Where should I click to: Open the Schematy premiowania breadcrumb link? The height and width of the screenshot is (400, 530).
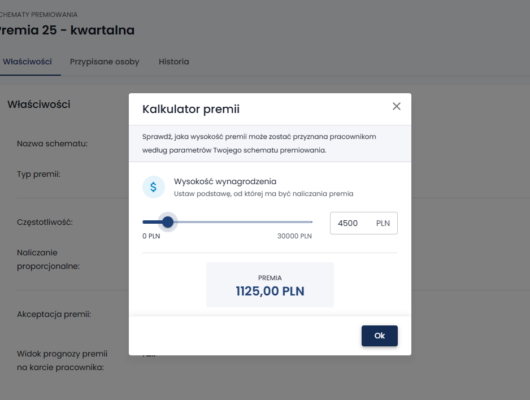tap(38, 15)
